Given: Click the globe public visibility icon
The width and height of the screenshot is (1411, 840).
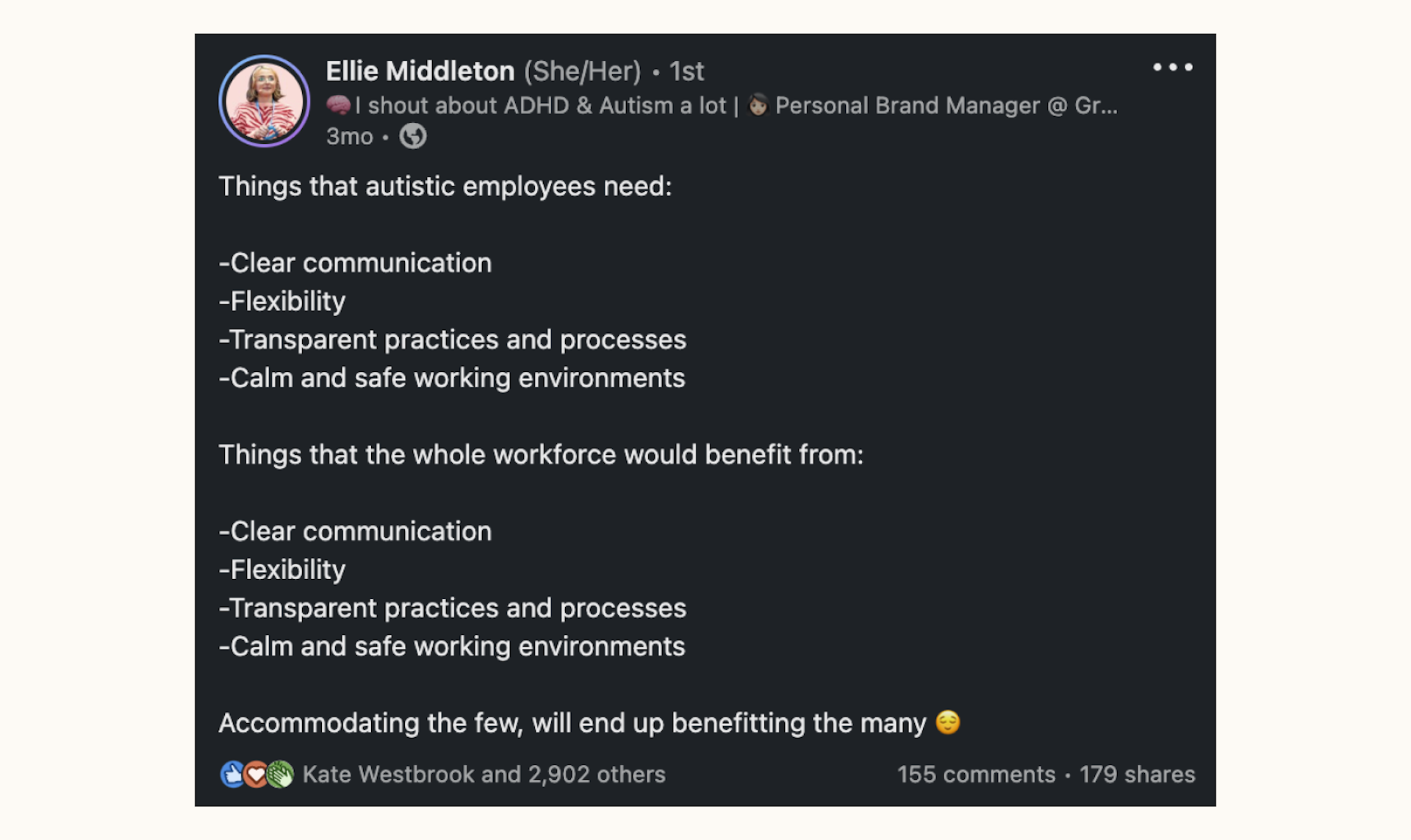Looking at the screenshot, I should click(412, 136).
